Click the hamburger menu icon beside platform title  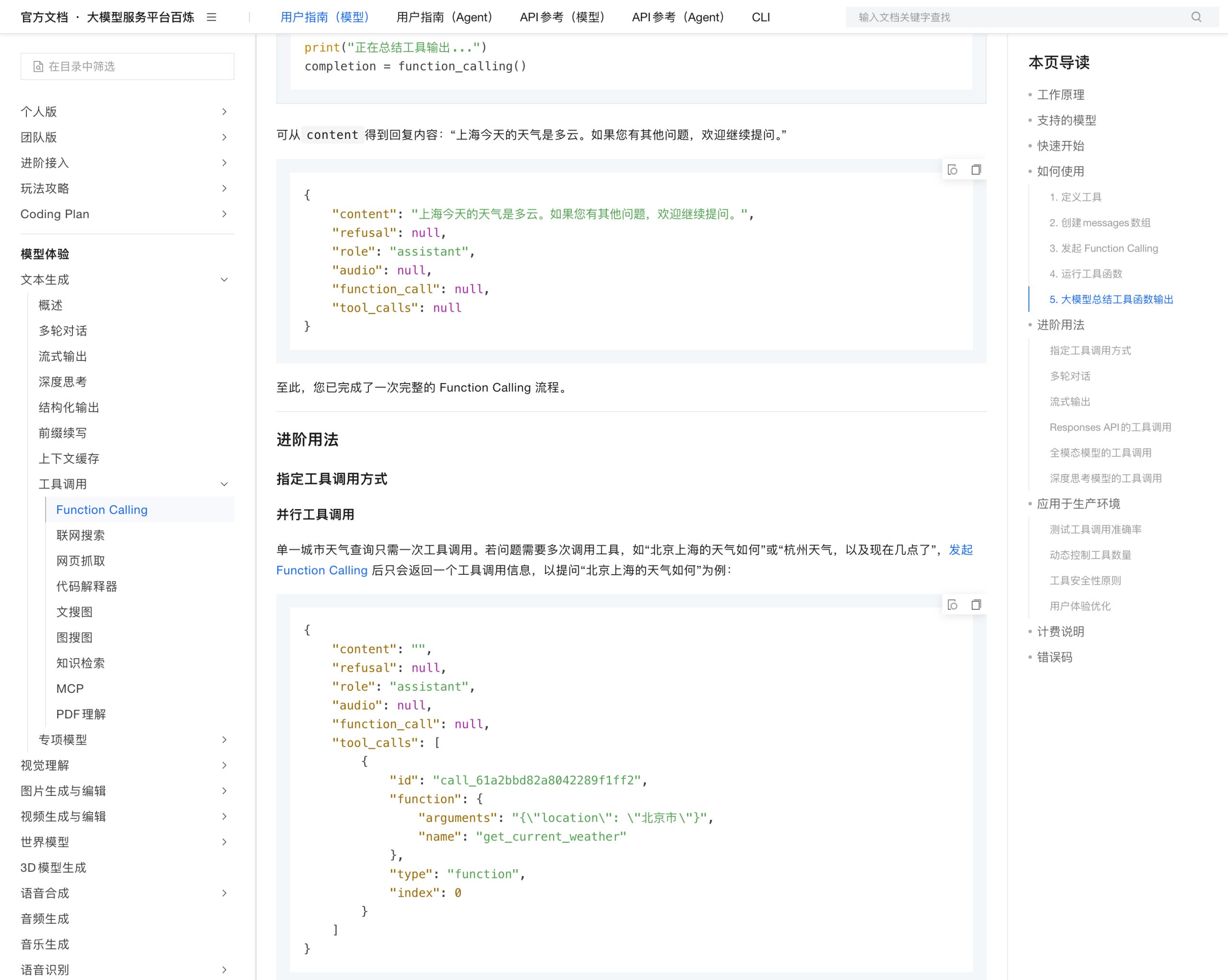212,17
